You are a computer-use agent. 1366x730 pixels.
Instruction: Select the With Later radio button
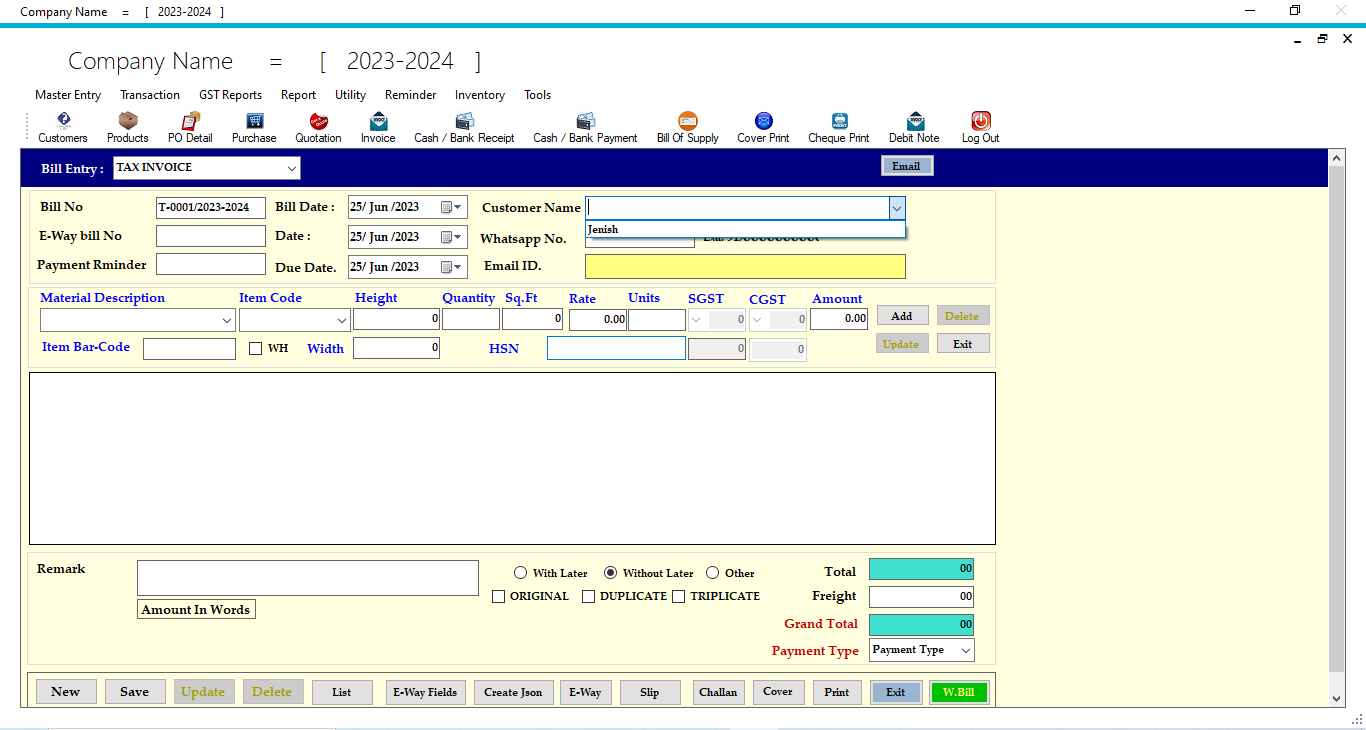[520, 572]
